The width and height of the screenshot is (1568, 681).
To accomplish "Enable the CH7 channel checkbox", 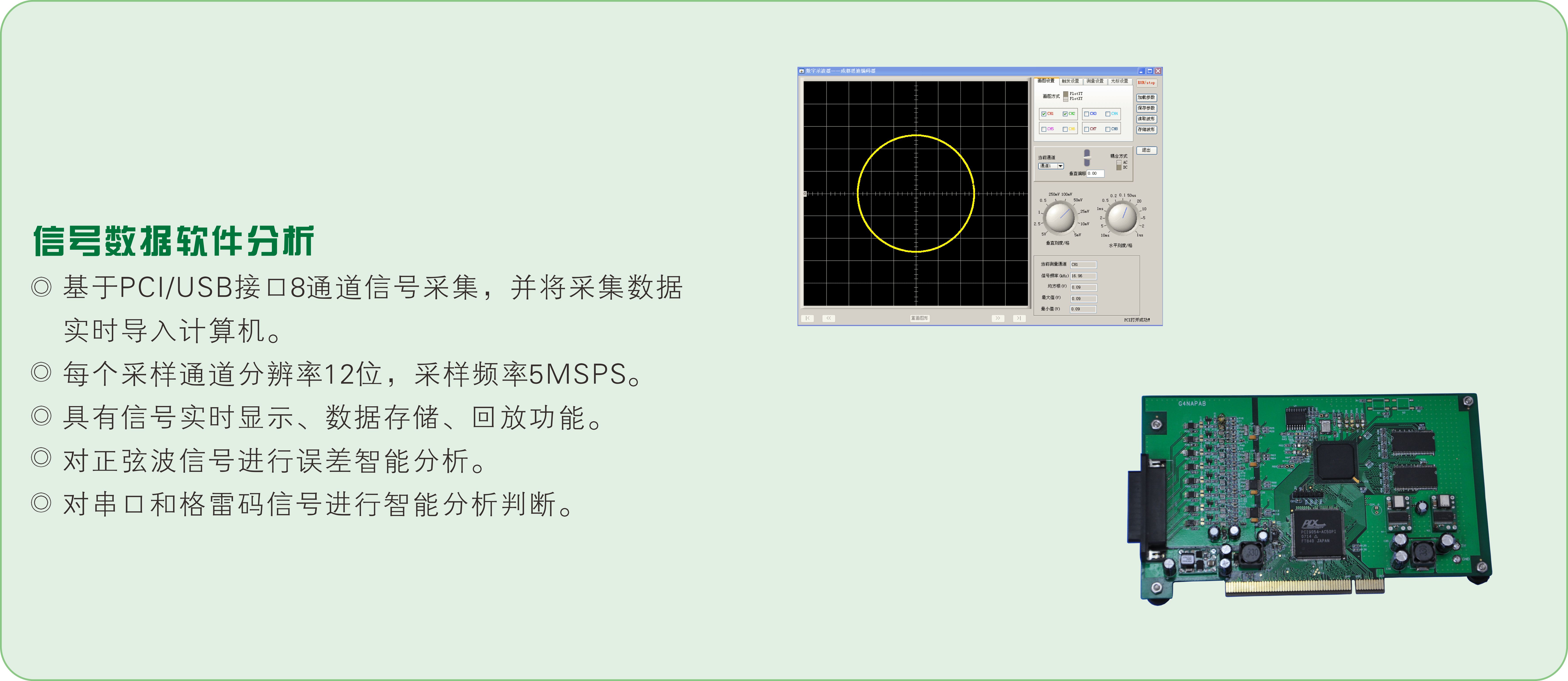I will tap(1087, 129).
